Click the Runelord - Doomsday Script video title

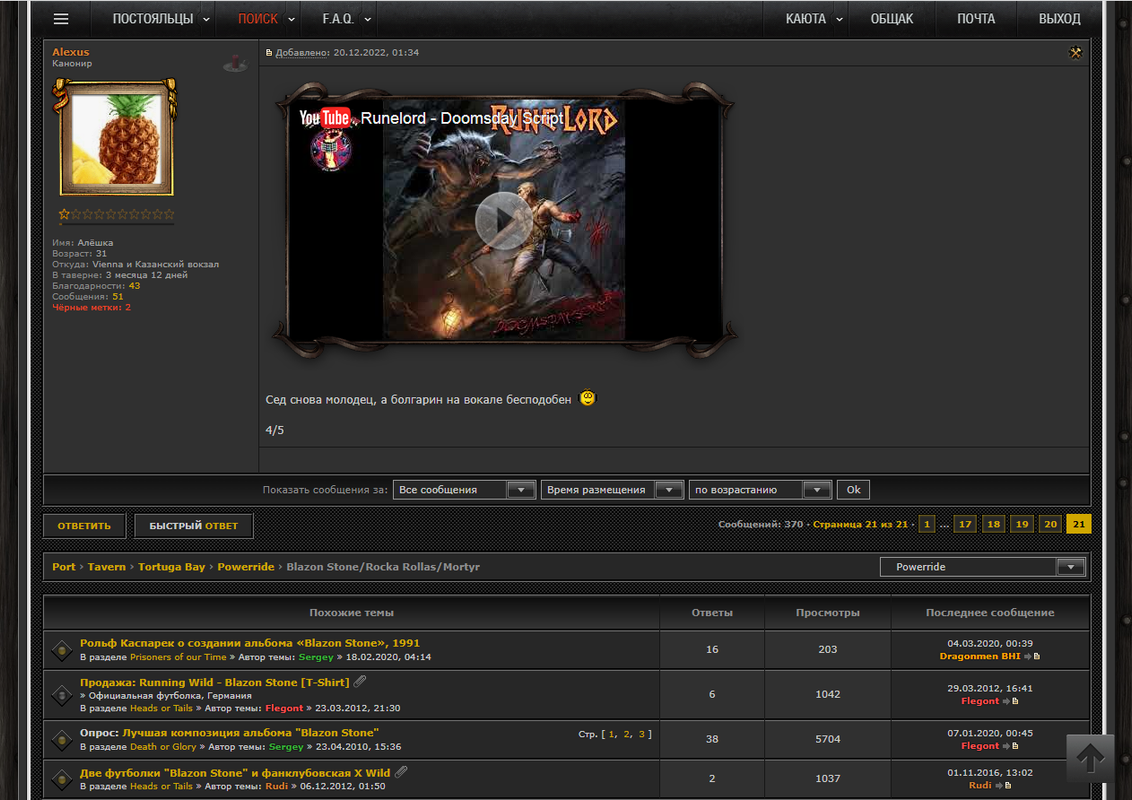pyautogui.click(x=462, y=118)
